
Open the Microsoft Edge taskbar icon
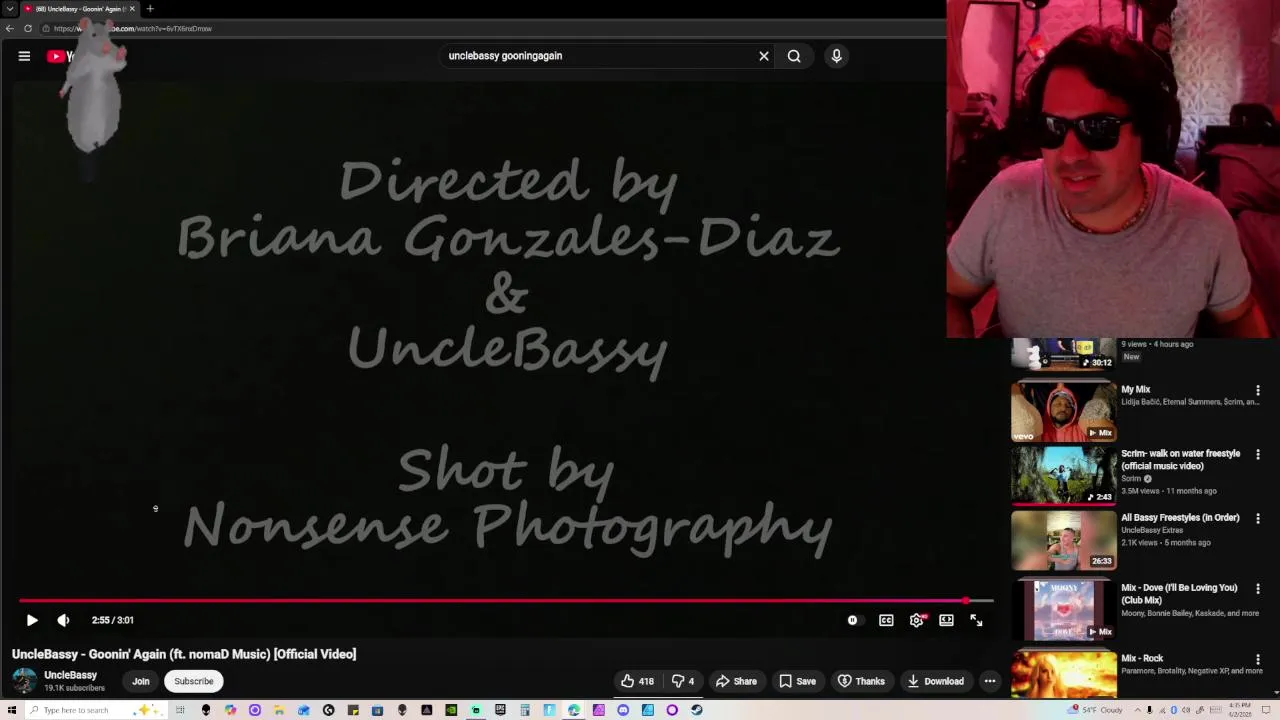point(574,710)
